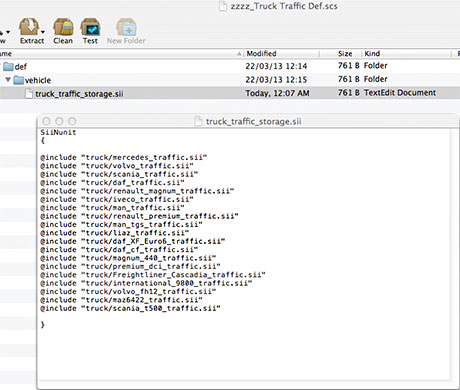Image resolution: width=460 pixels, height=390 pixels.
Task: Click the vehicle folder icon
Action: [19, 80]
